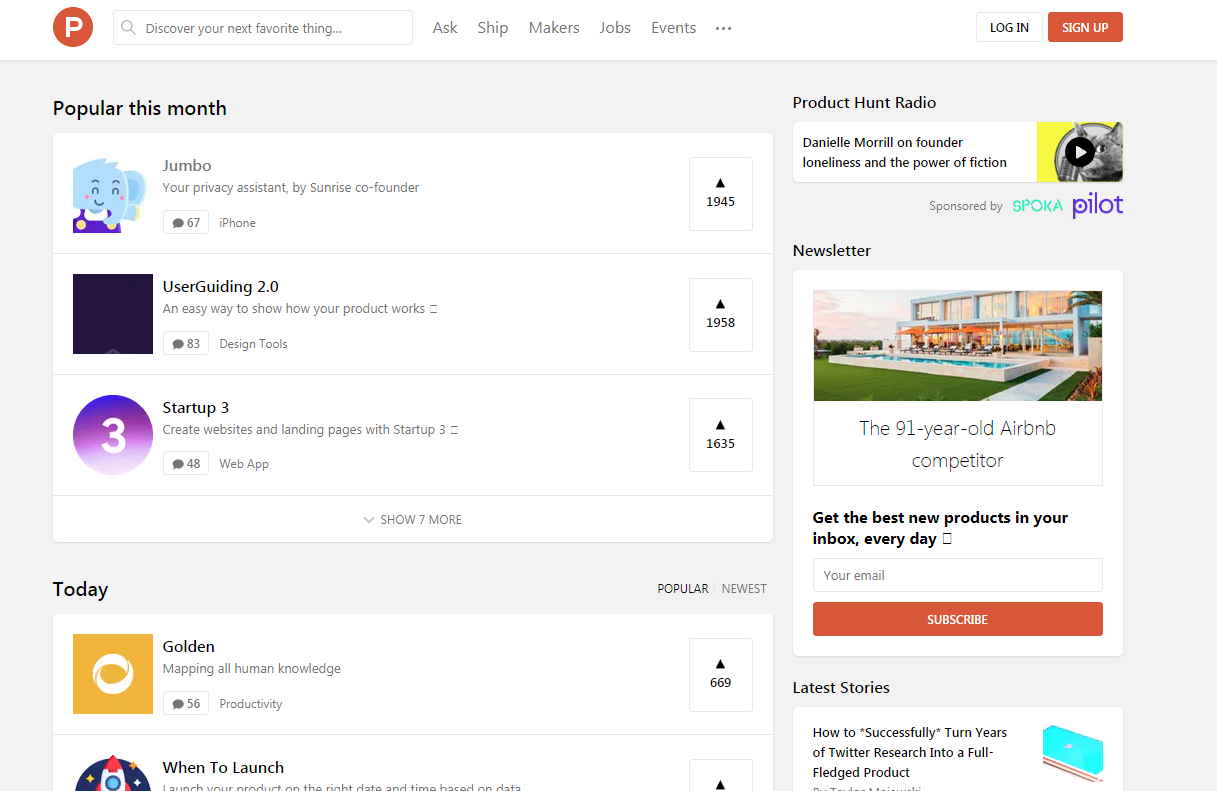Screen dimensions: 1217x791
Task: Expand SHOW 7 MORE products
Action: [x=413, y=519]
